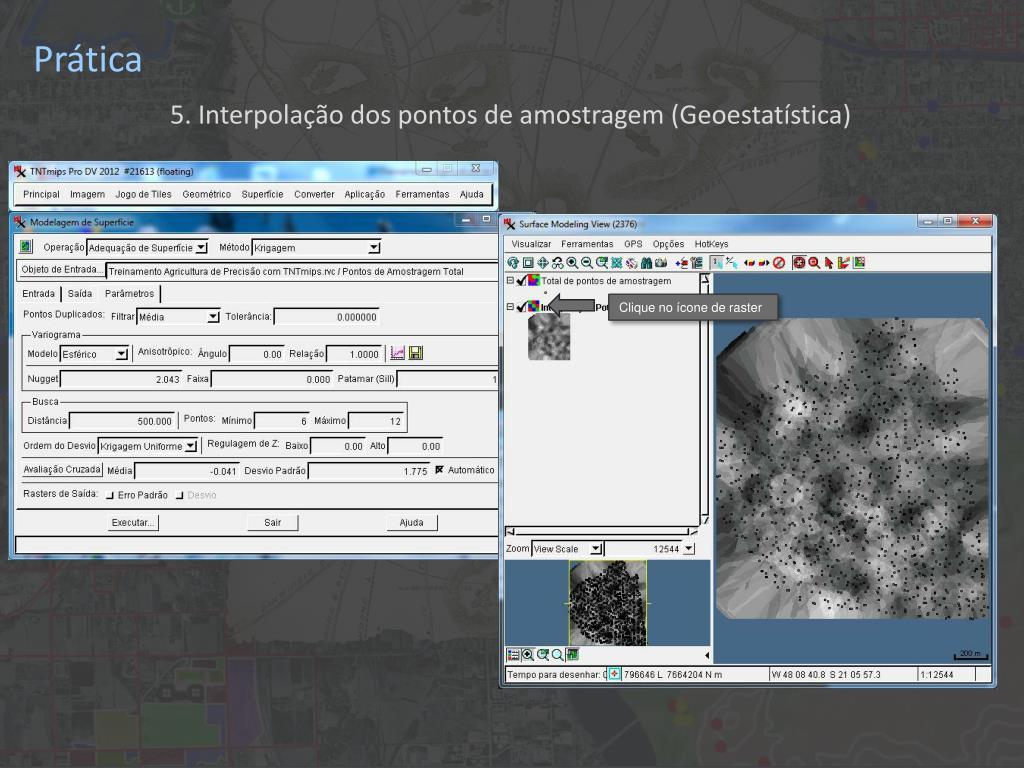Open the scale value dropdown arrow next to 12544

689,549
